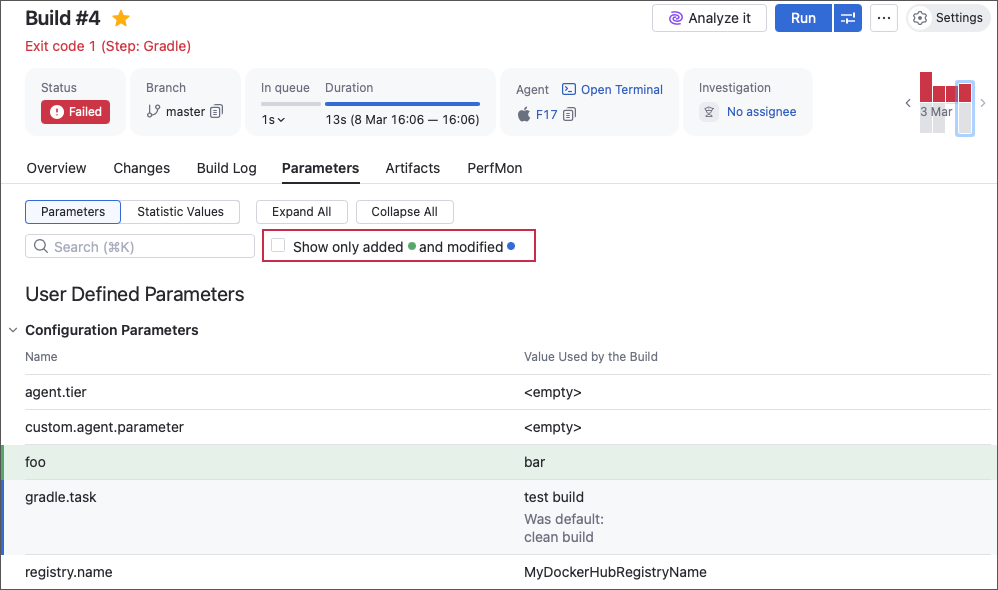
Task: Click the duration text 13s (8 Mar 16:06 — 16:06)
Action: click(402, 120)
